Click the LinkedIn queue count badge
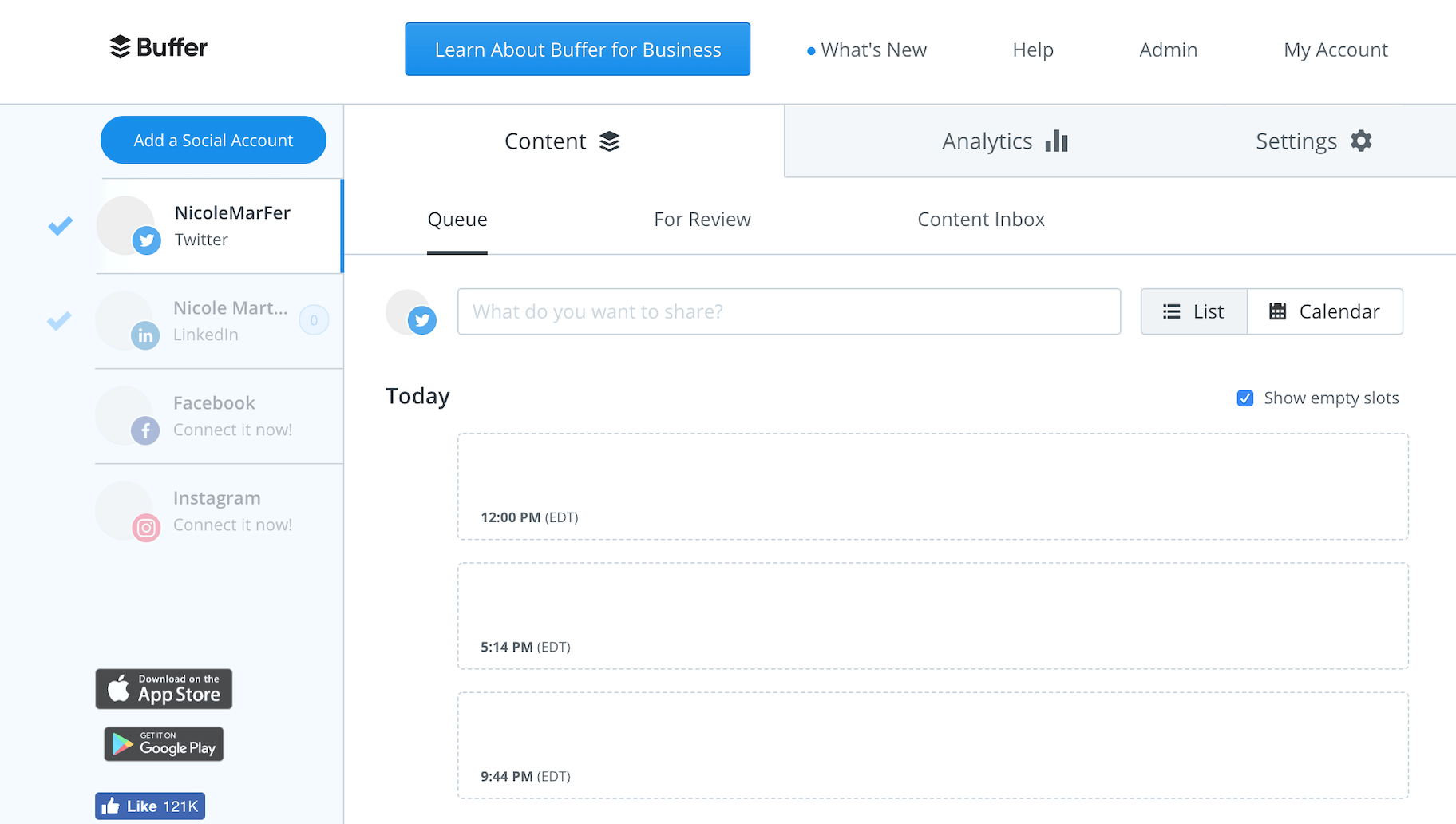Image resolution: width=1456 pixels, height=824 pixels. 314,320
